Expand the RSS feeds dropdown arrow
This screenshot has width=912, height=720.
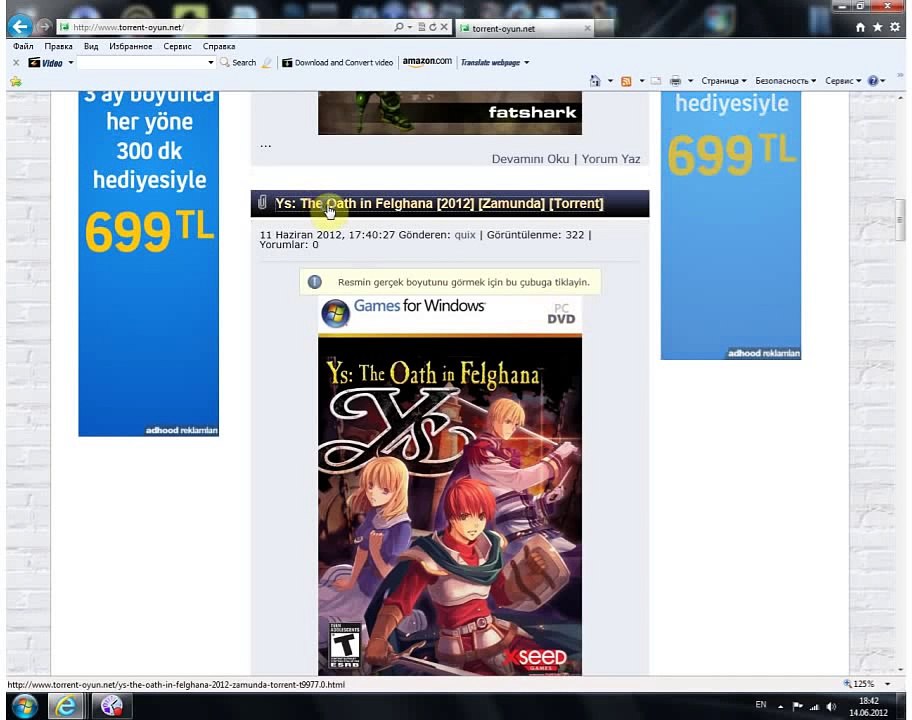(x=642, y=81)
